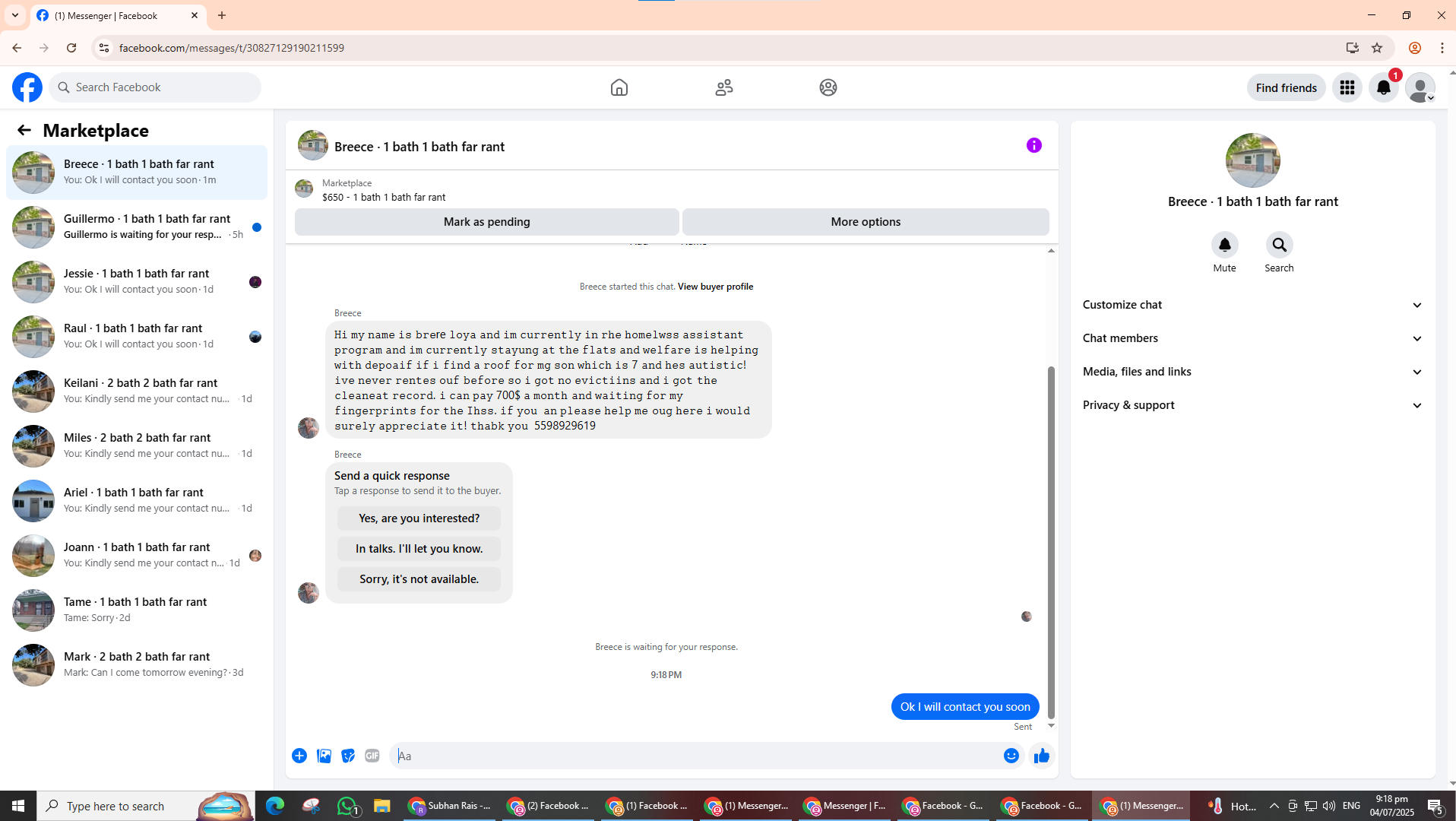Open a new browser tab
Screen dimensions: 1456x821
click(x=222, y=15)
